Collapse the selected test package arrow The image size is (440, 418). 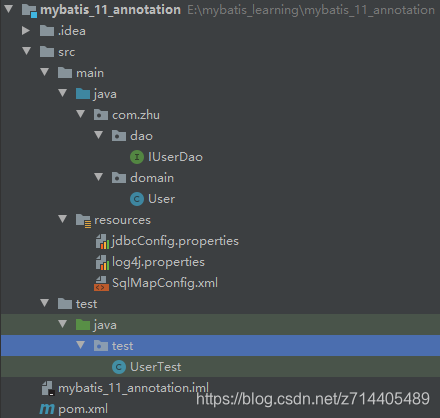pyautogui.click(x=81, y=345)
